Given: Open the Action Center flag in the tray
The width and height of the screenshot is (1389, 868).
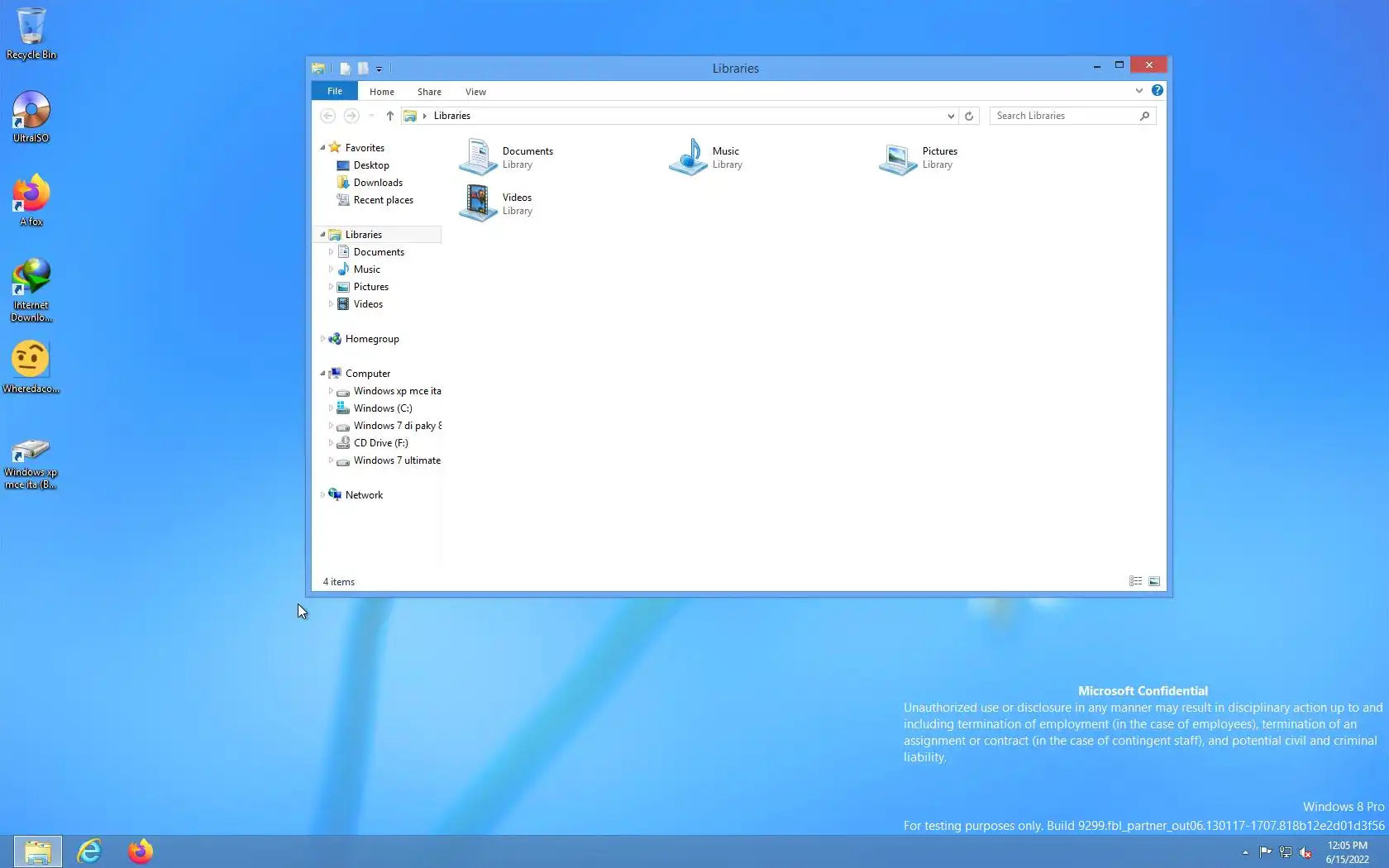Looking at the screenshot, I should pyautogui.click(x=1265, y=852).
